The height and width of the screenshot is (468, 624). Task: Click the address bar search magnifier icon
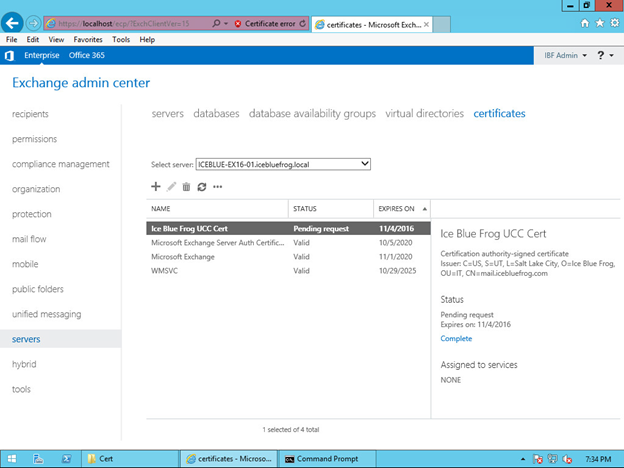[216, 23]
